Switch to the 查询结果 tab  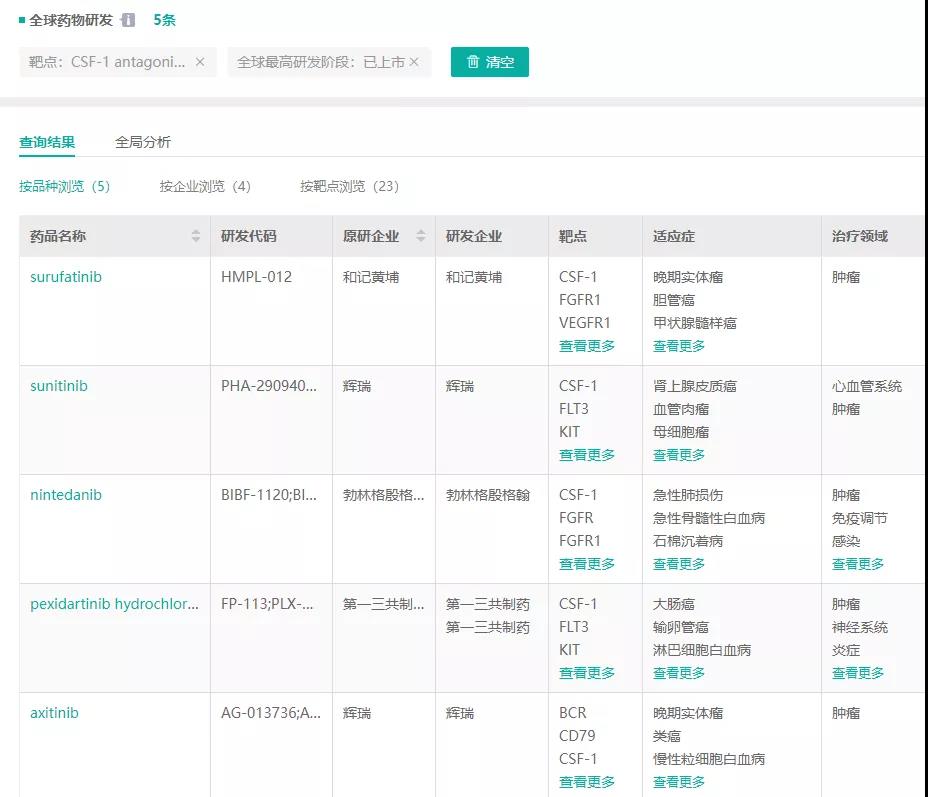click(x=47, y=142)
